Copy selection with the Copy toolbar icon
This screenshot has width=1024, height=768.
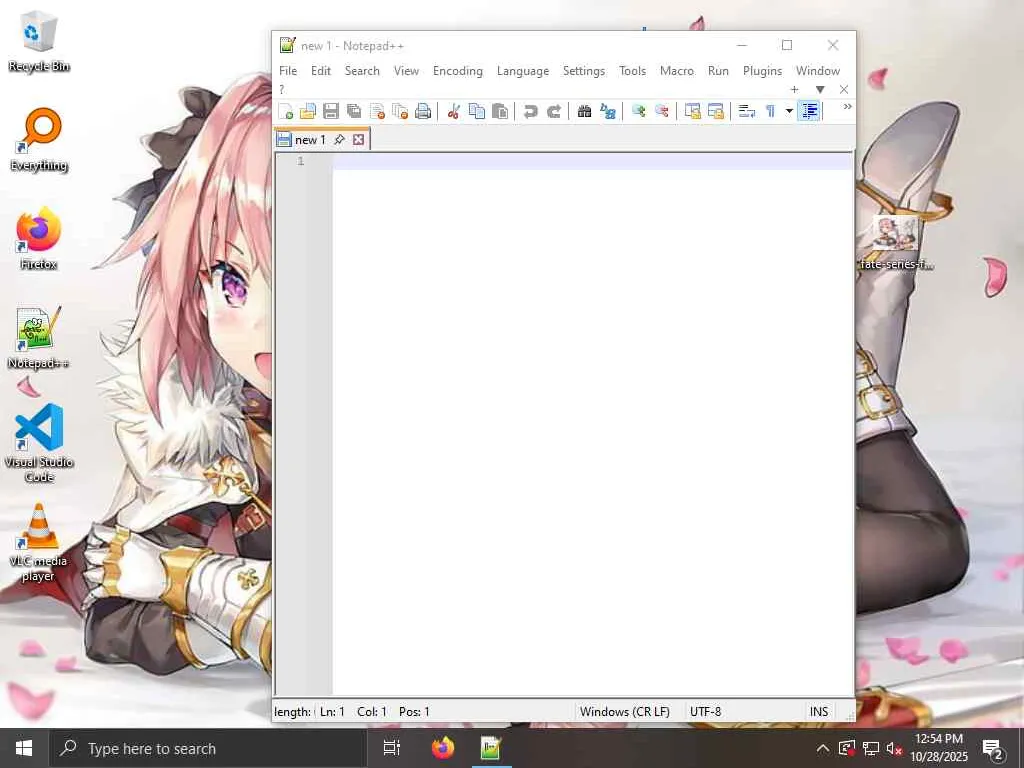click(x=477, y=111)
